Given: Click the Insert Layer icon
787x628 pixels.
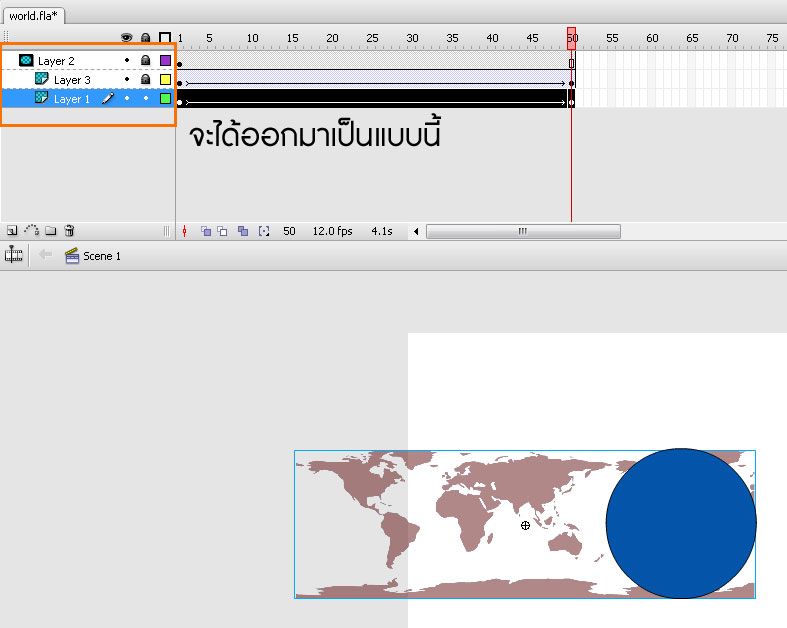Looking at the screenshot, I should 12,230.
